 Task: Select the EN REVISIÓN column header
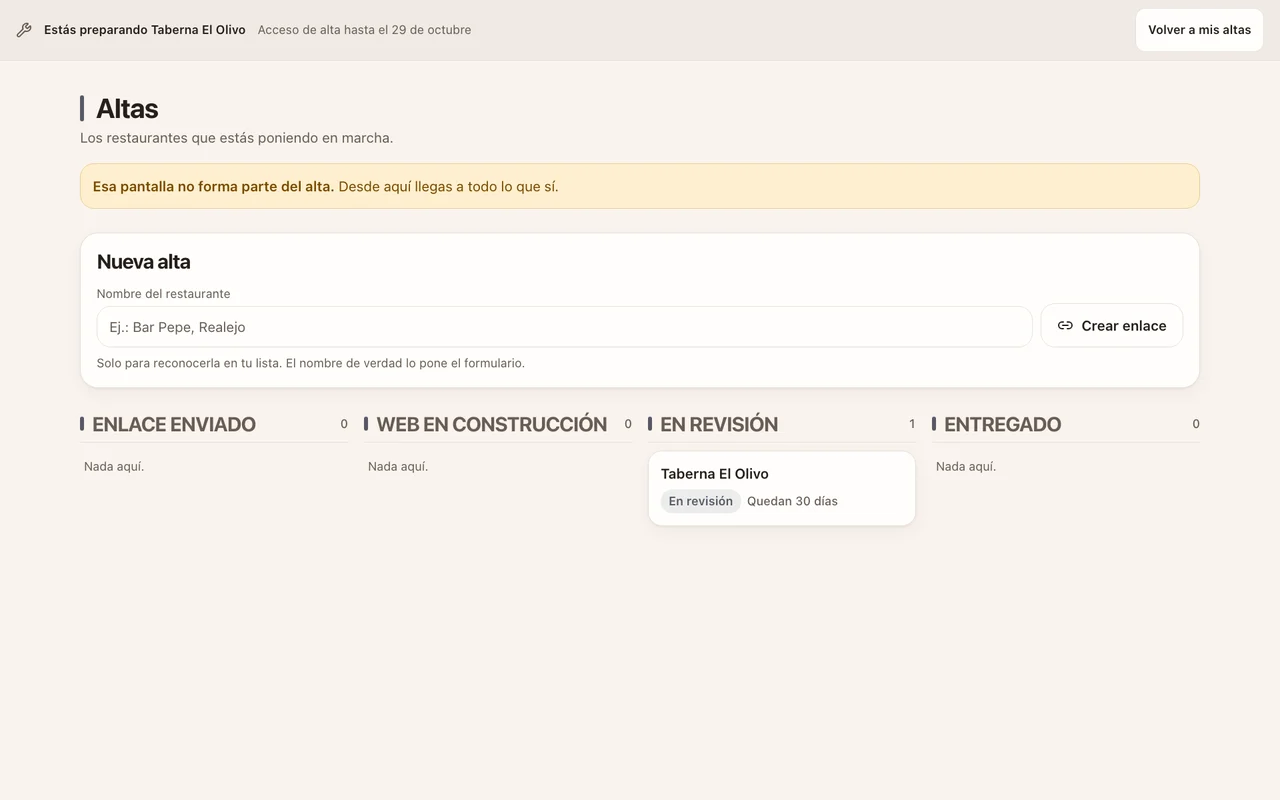coord(719,424)
